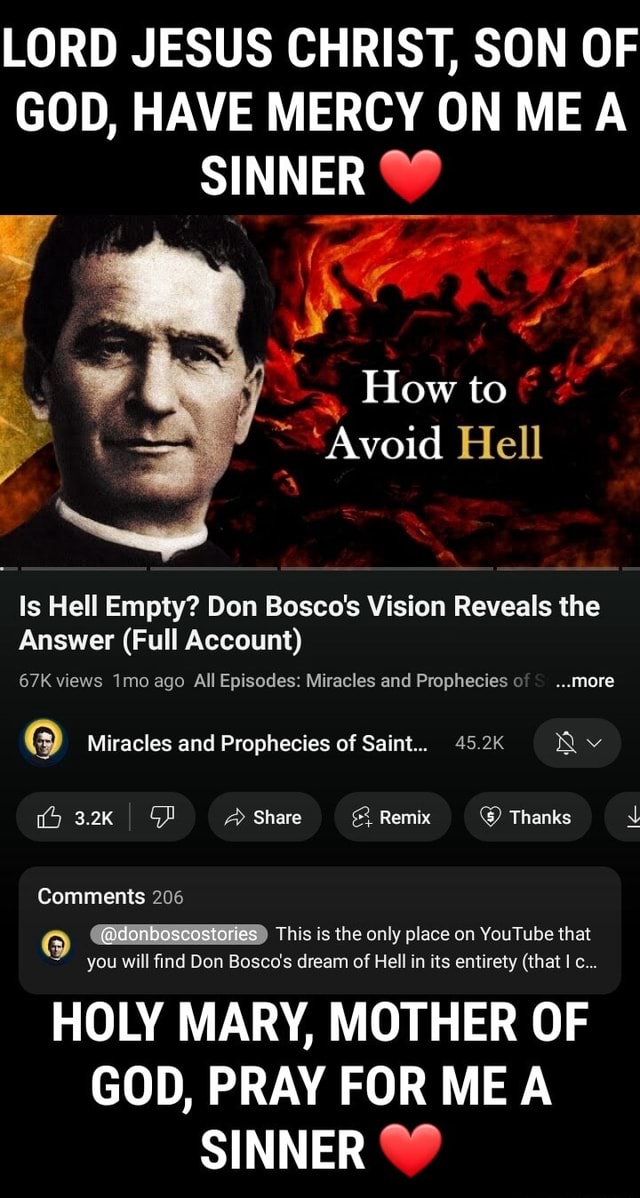Open the channel avatar beside Miracles and Prophecies
This screenshot has width=640, height=1198.
coord(44,743)
